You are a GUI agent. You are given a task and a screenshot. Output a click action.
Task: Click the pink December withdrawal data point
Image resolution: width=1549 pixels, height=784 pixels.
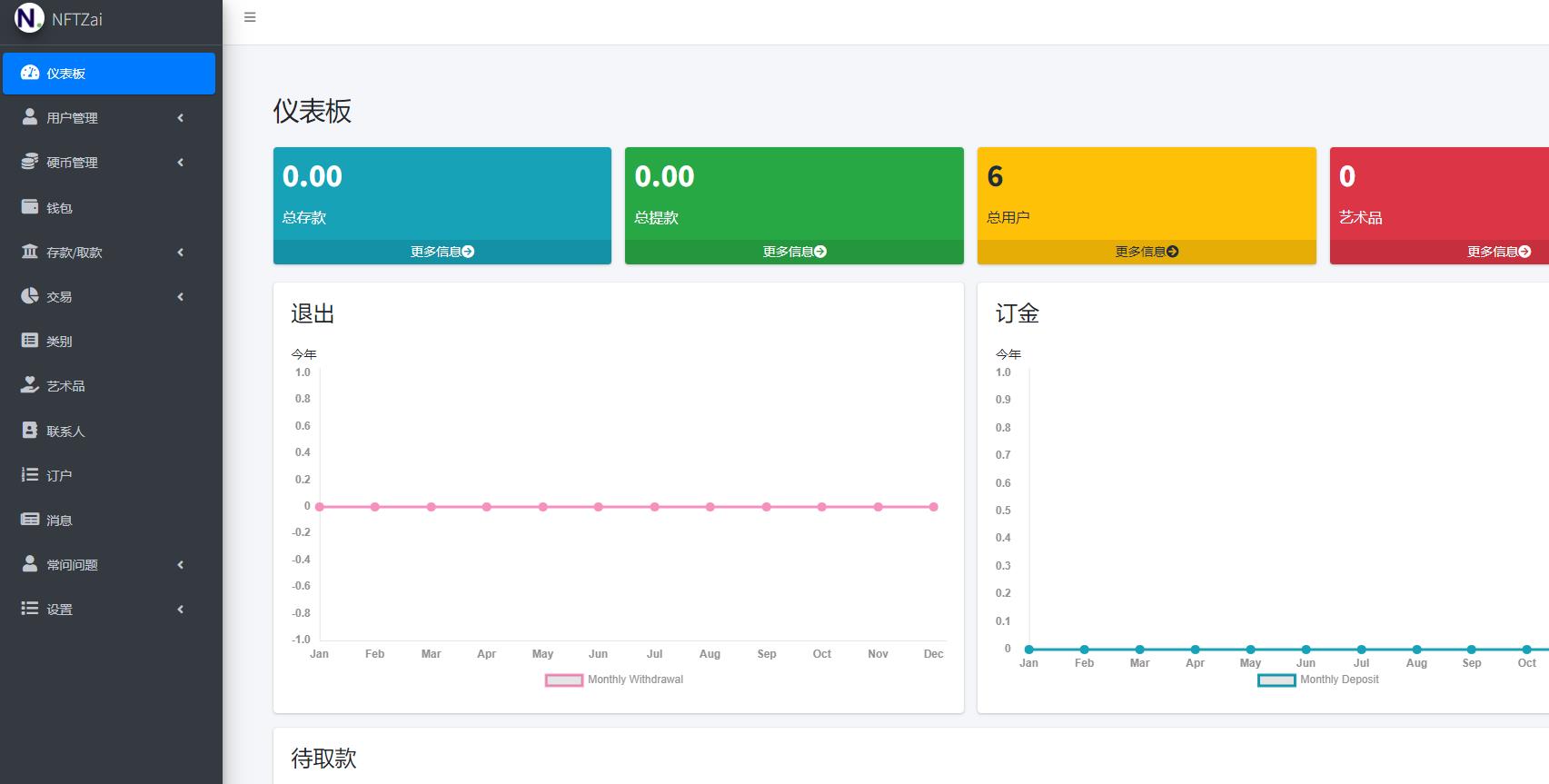[933, 507]
